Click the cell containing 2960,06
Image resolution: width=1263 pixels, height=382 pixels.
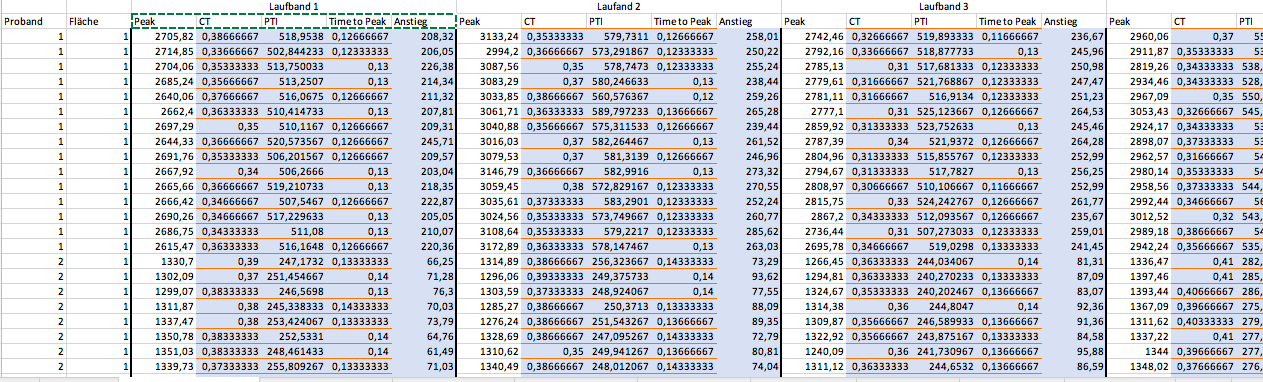1138,35
